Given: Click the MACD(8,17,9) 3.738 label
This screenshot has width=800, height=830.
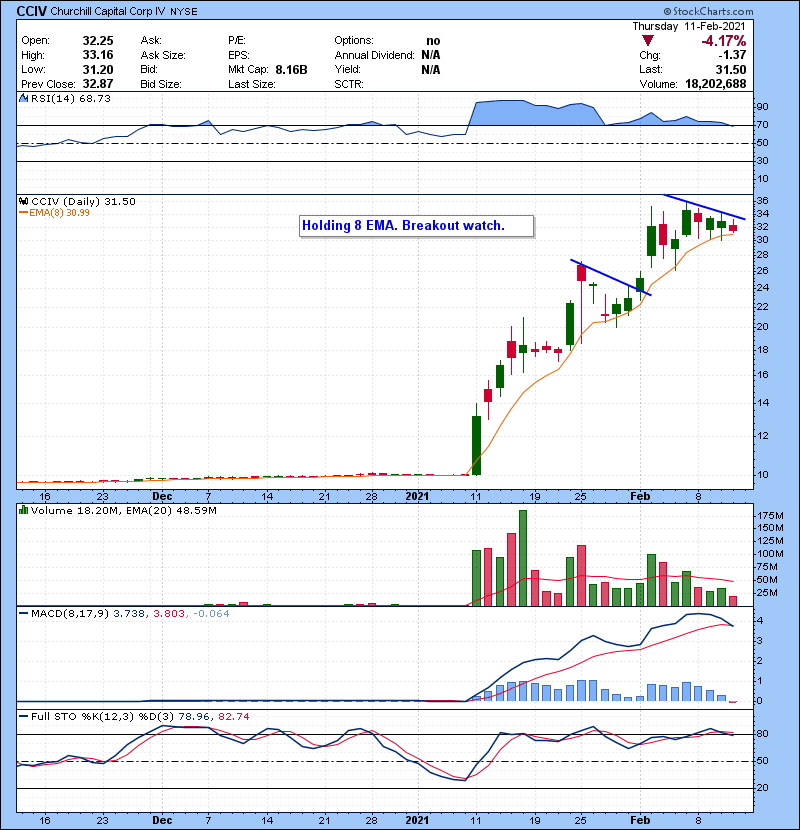Looking at the screenshot, I should coord(87,614).
